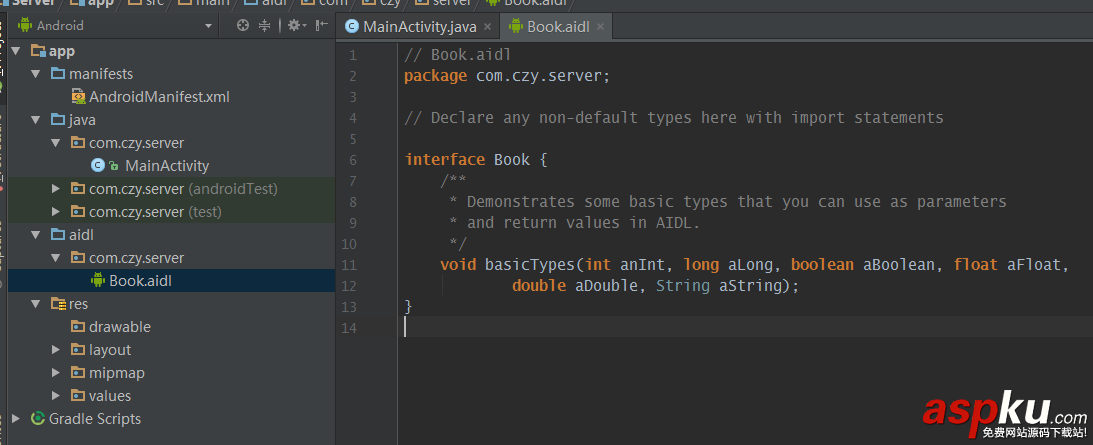The height and width of the screenshot is (445, 1093).
Task: Click Gradle Scripts label
Action: 95,418
